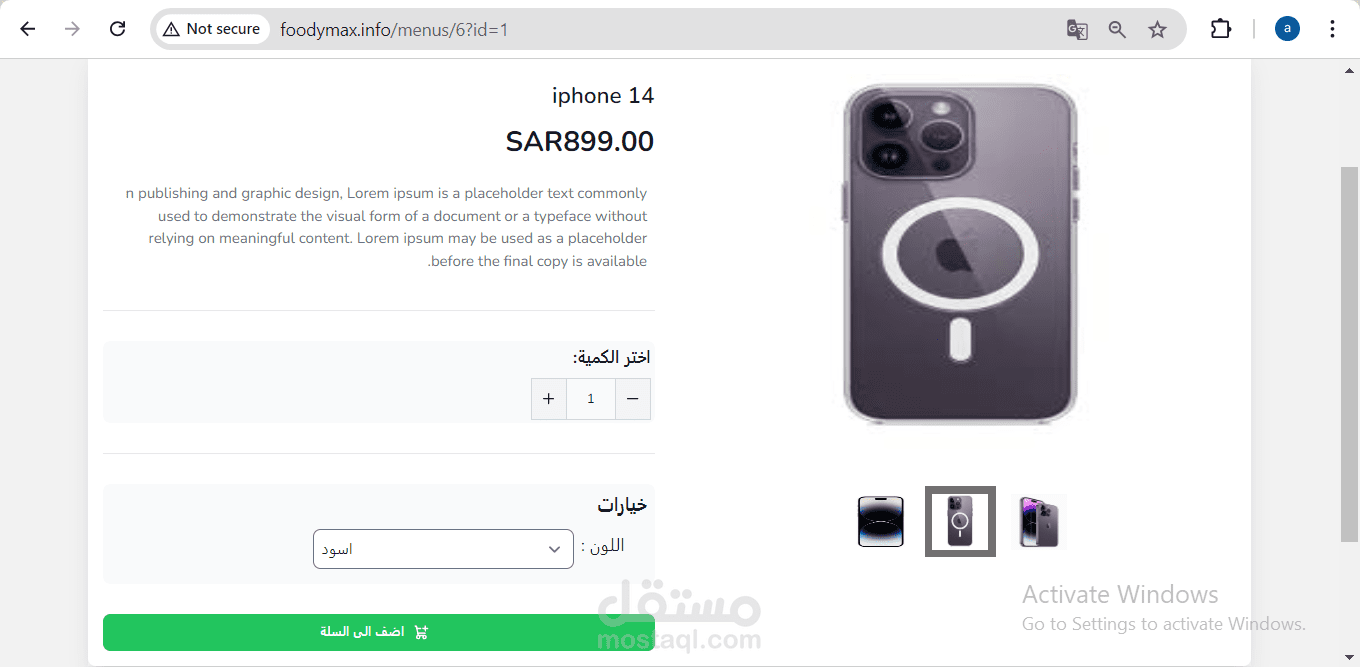Go back to the previous page
The height and width of the screenshot is (667, 1360).
(28, 29)
